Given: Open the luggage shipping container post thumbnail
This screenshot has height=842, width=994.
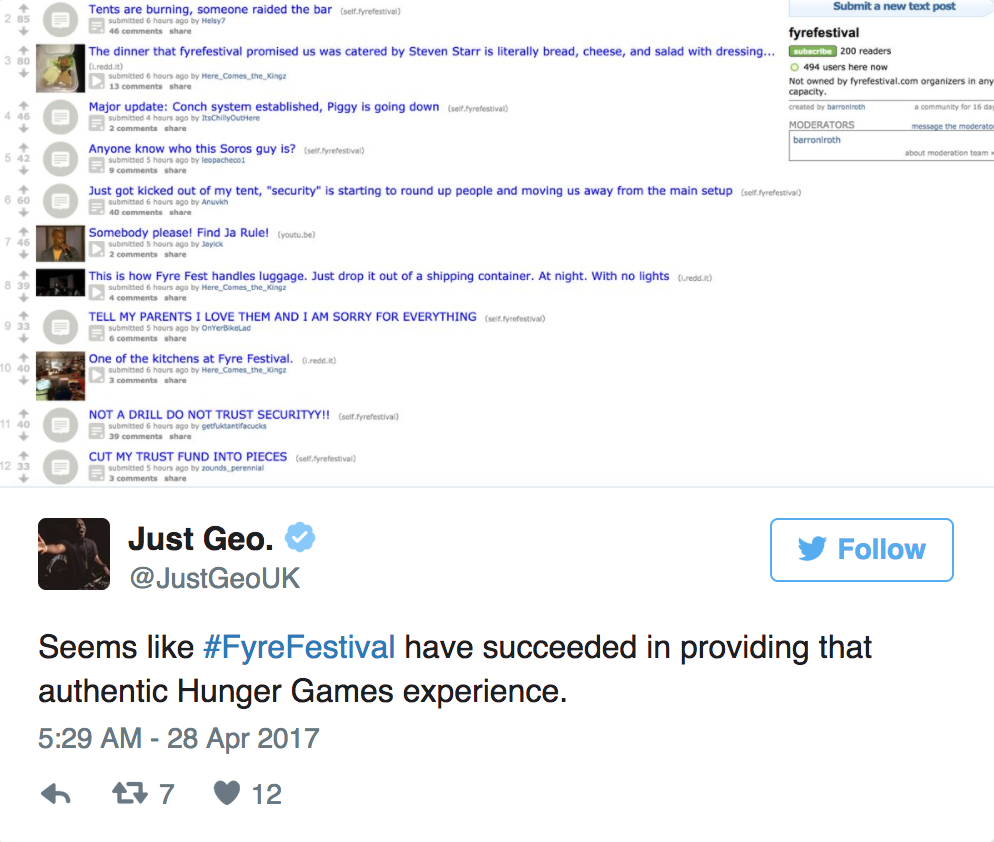Looking at the screenshot, I should pyautogui.click(x=60, y=283).
